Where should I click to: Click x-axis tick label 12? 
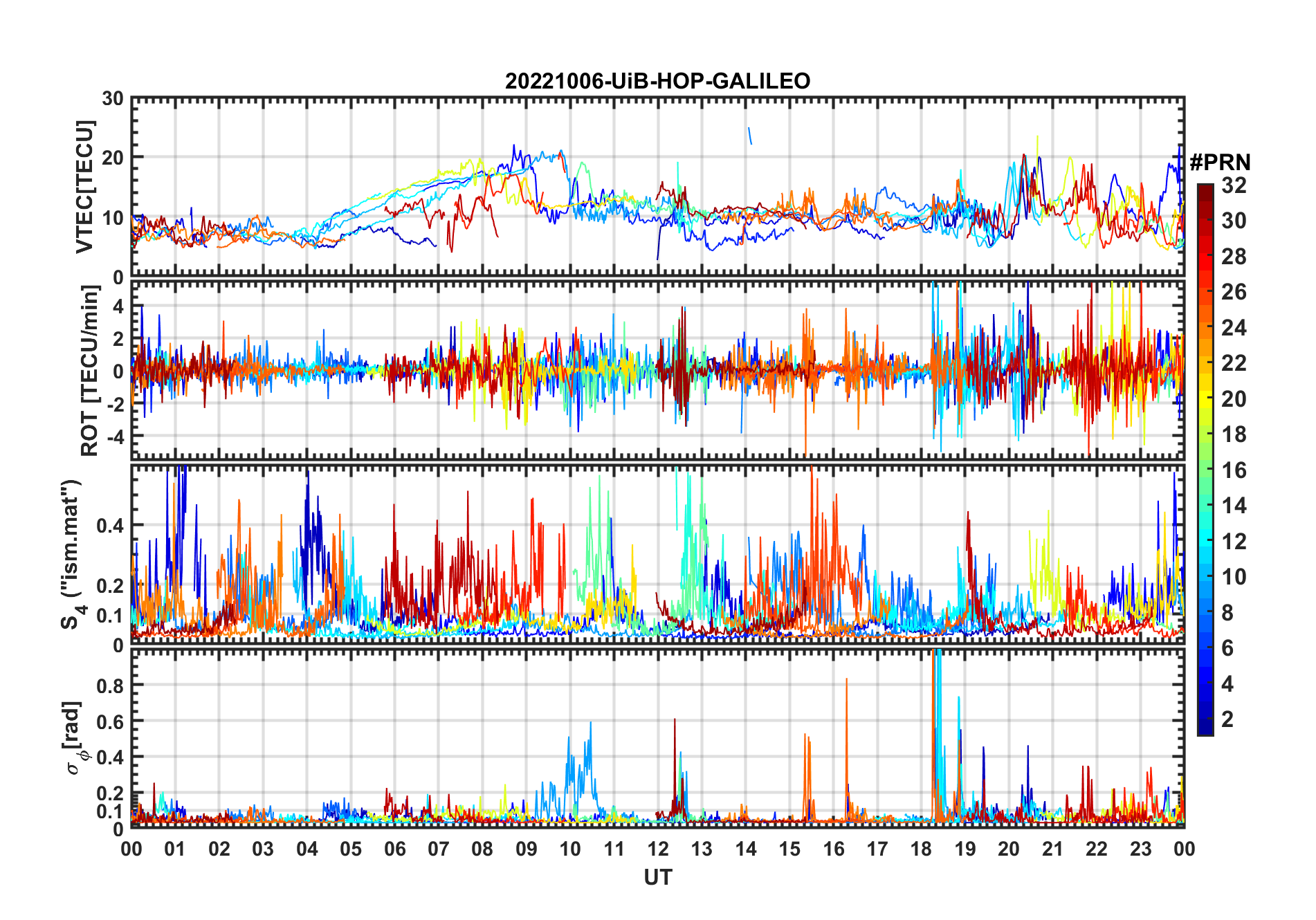click(x=658, y=849)
